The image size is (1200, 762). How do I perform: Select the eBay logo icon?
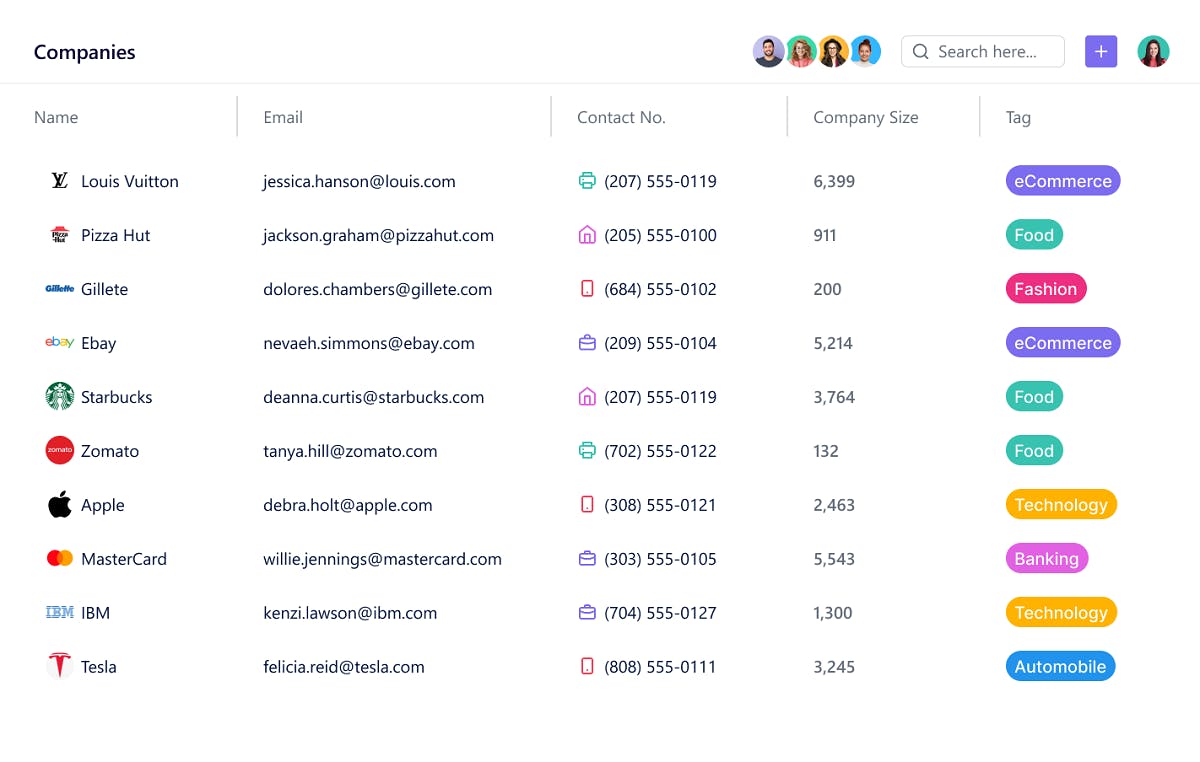click(59, 343)
